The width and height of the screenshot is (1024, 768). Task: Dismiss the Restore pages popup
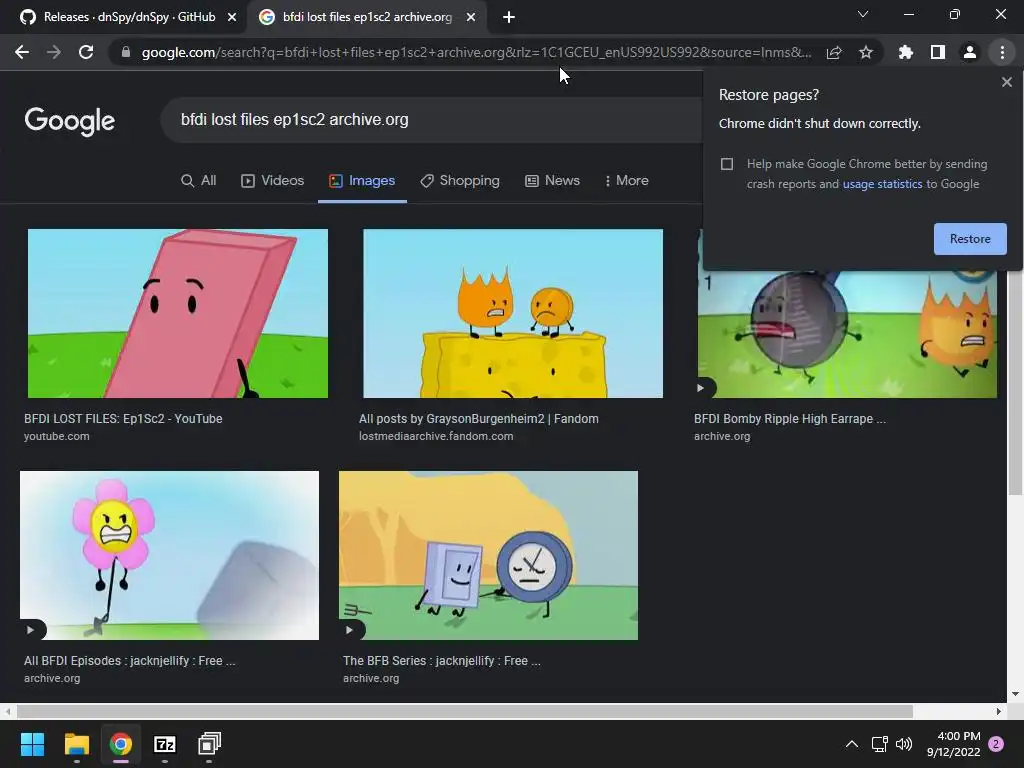pos(1006,82)
